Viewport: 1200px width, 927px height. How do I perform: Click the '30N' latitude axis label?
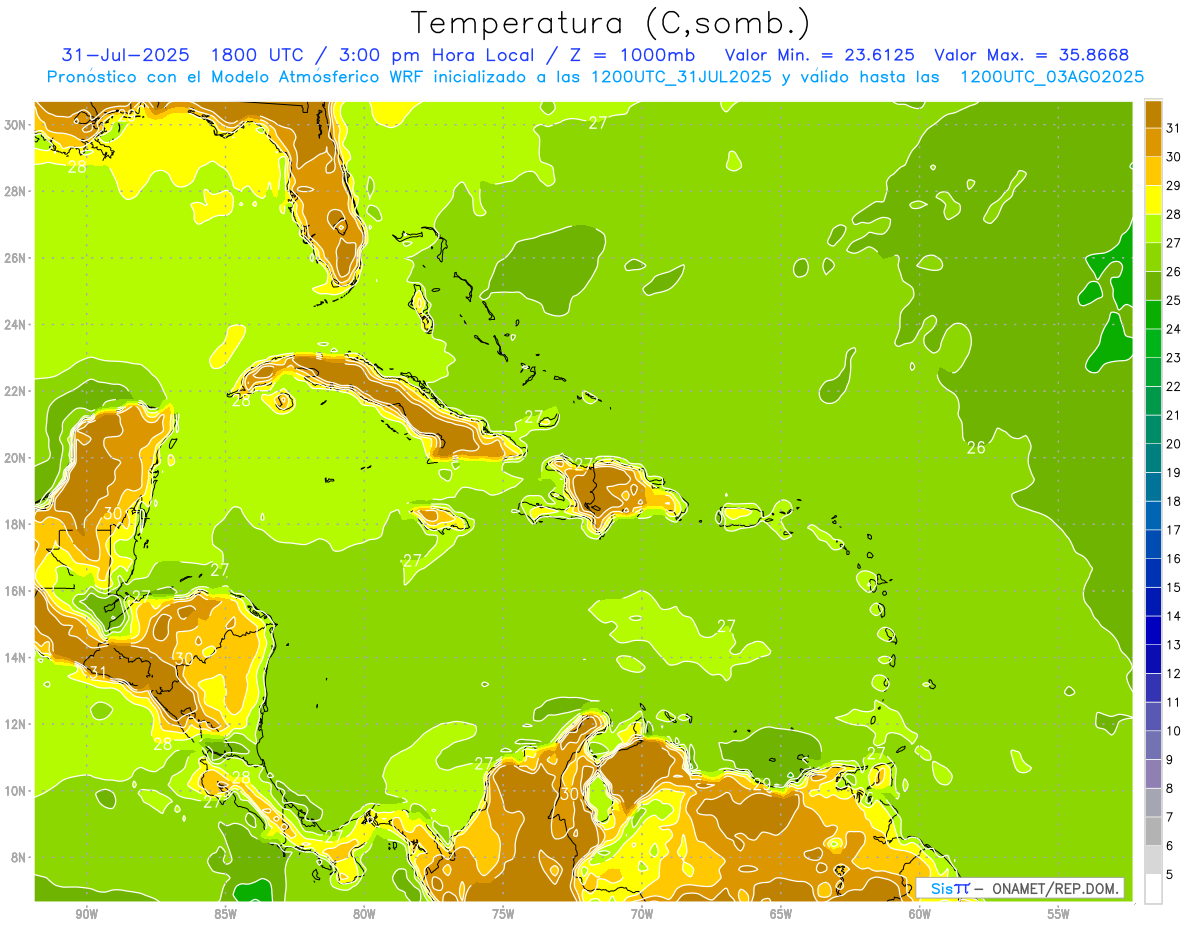pos(16,125)
